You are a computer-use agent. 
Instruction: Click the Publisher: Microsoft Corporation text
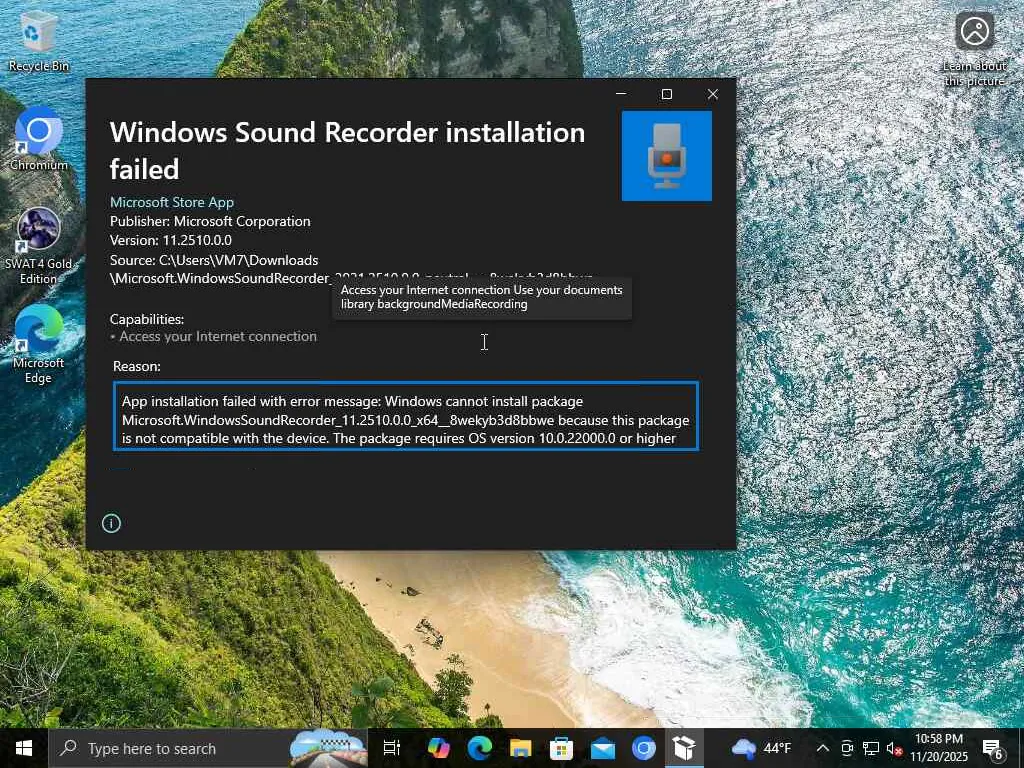(210, 221)
